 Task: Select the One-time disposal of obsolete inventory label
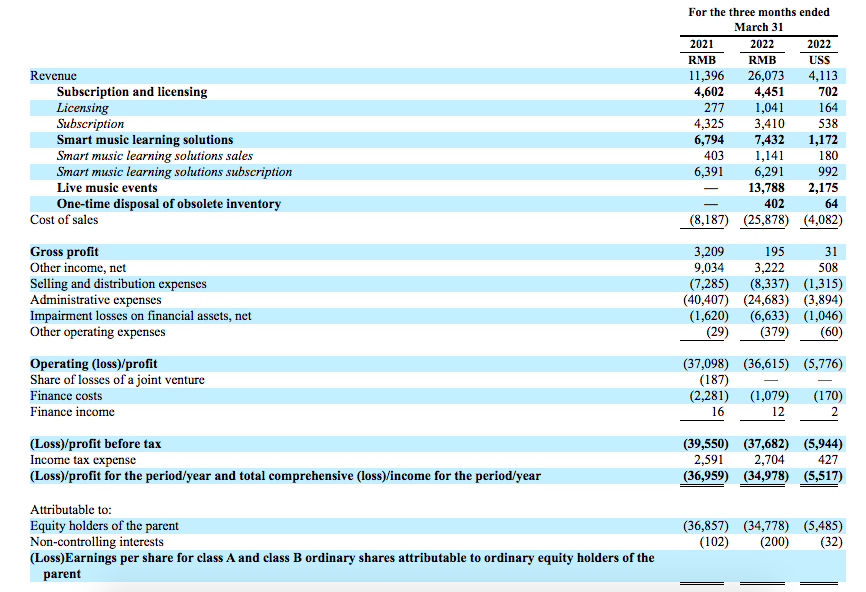[168, 204]
